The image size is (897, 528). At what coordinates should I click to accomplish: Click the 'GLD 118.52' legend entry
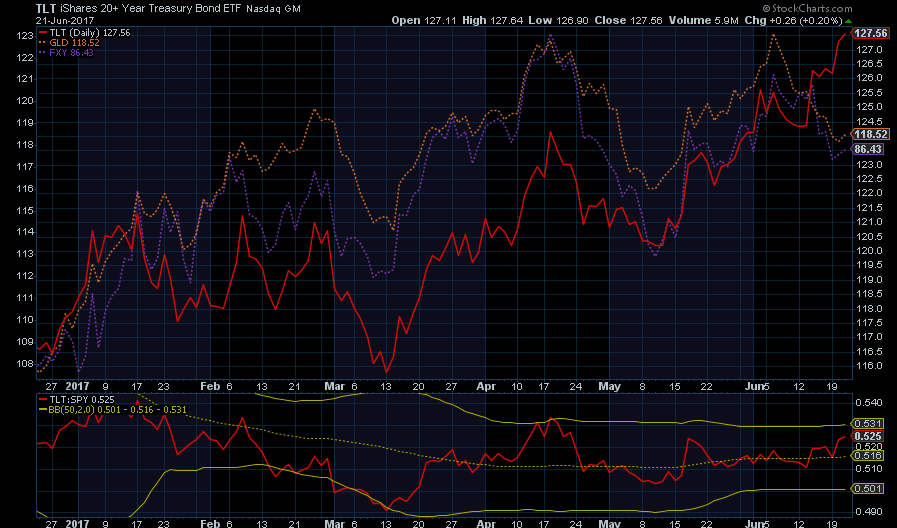click(x=74, y=42)
